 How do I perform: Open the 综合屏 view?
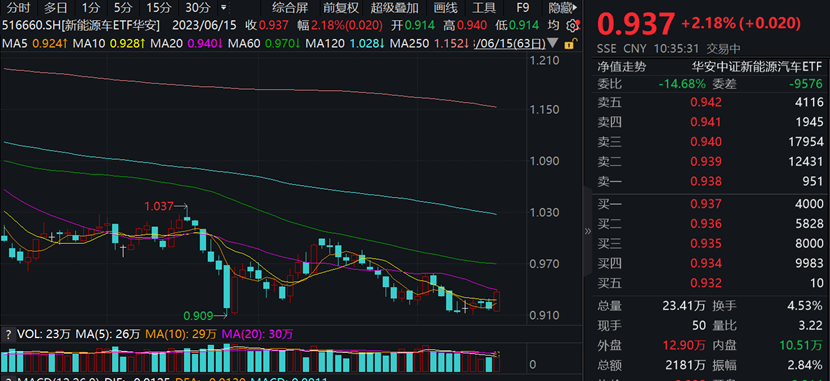tap(290, 7)
